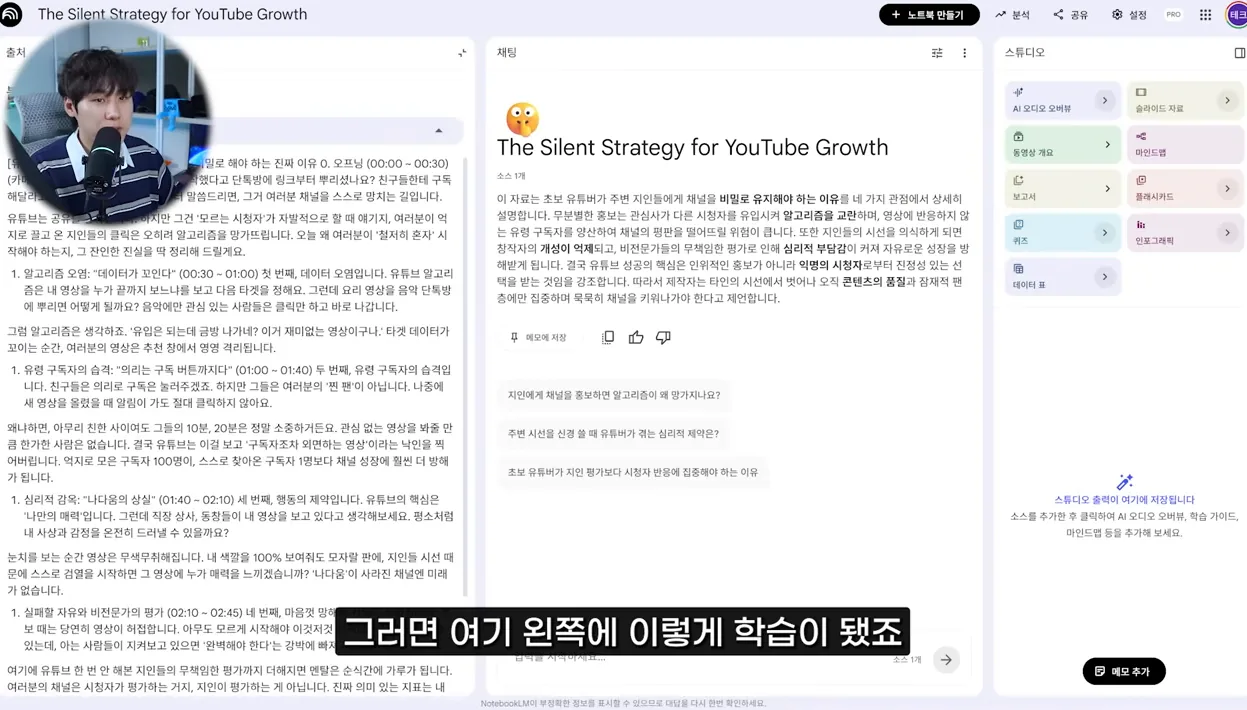Copy the summary with copy icon
The image size is (1247, 710).
click(x=608, y=338)
